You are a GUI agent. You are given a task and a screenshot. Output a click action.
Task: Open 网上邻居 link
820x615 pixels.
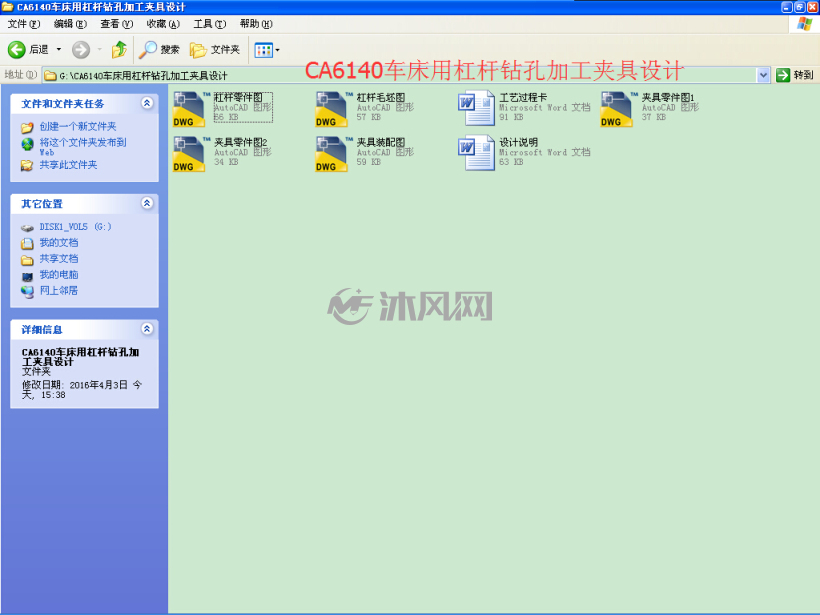click(59, 291)
